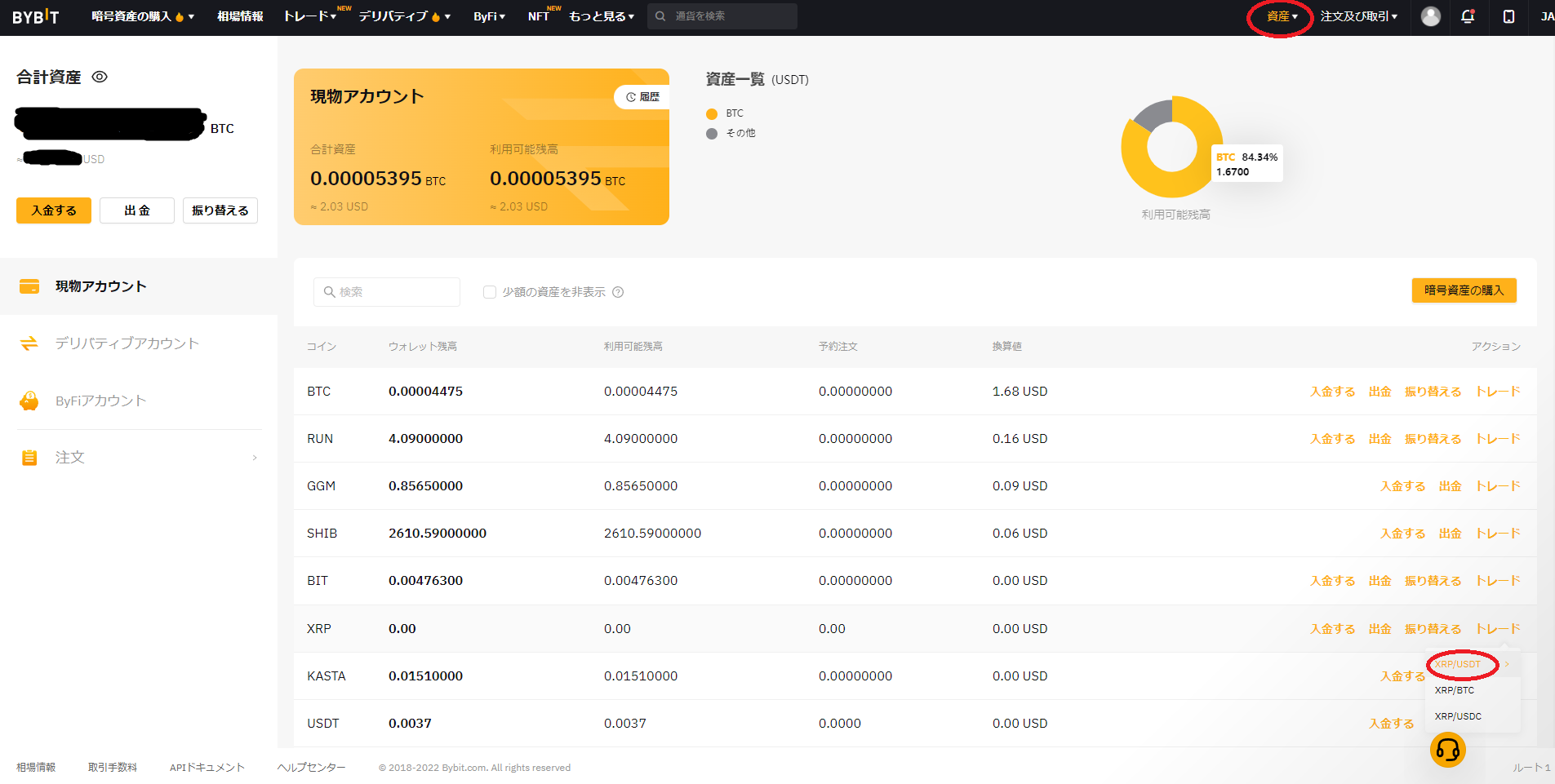Sort by ウォレット残高 column header
1555x784 pixels.
pyautogui.click(x=423, y=347)
